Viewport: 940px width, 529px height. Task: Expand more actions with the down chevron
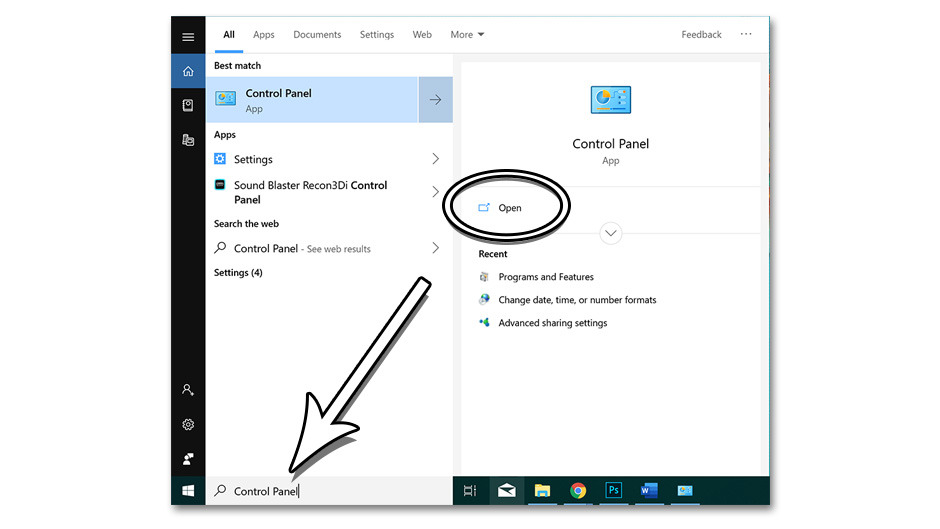click(610, 233)
